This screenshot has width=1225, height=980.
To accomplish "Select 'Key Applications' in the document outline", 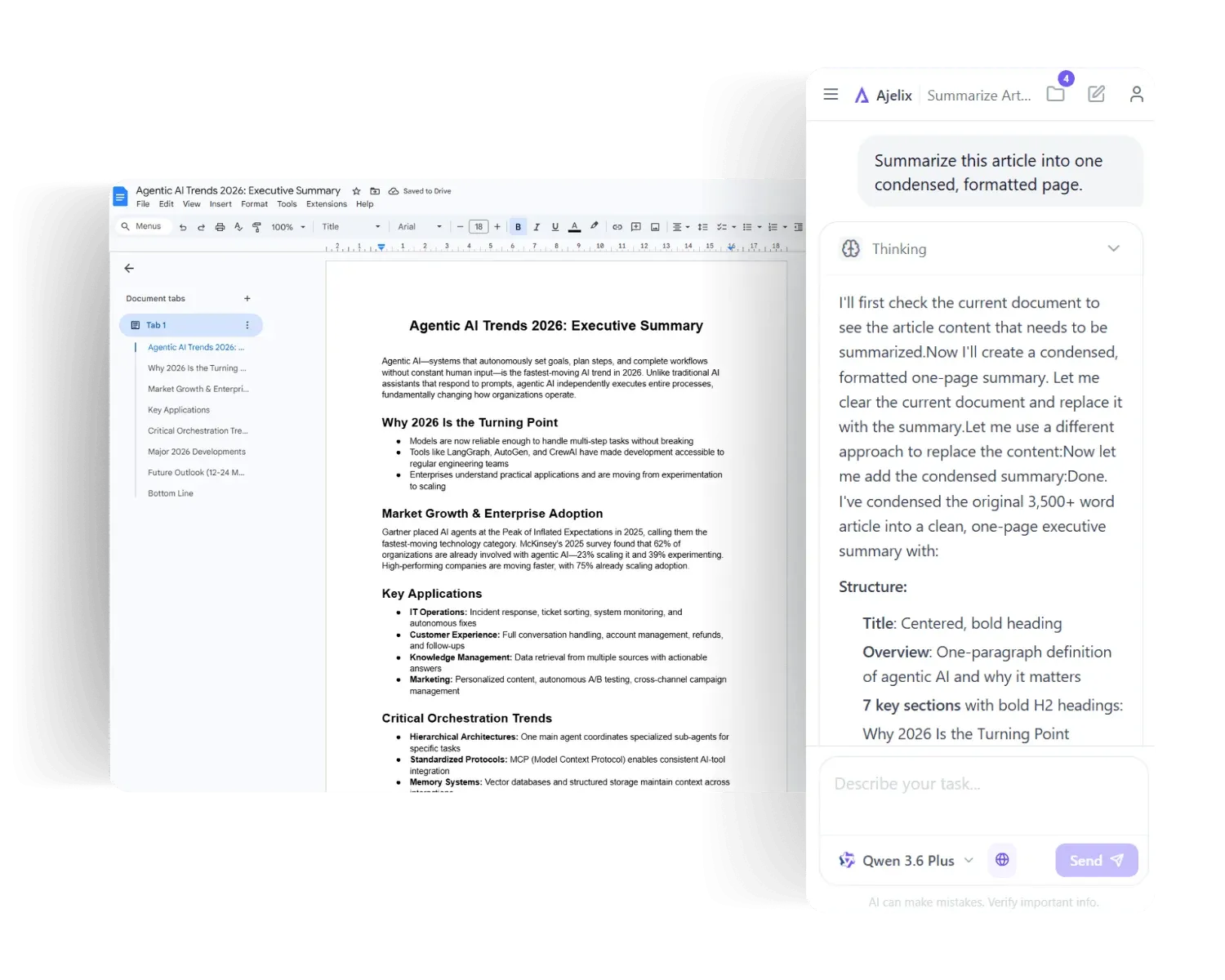I will (x=178, y=409).
